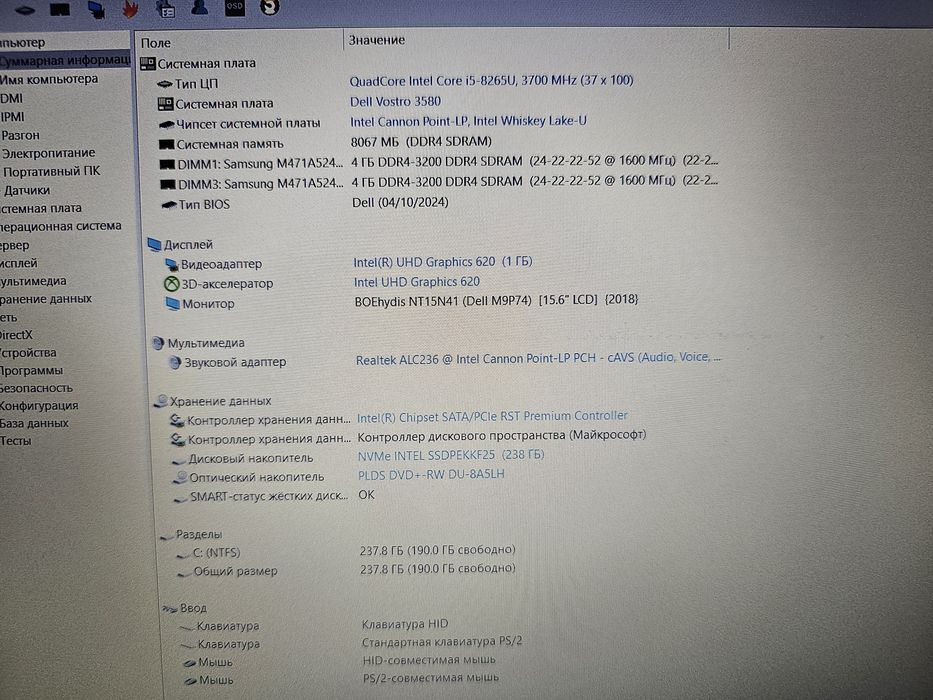This screenshot has width=933, height=700.
Task: Select the Общий размер row
Action: [348, 570]
